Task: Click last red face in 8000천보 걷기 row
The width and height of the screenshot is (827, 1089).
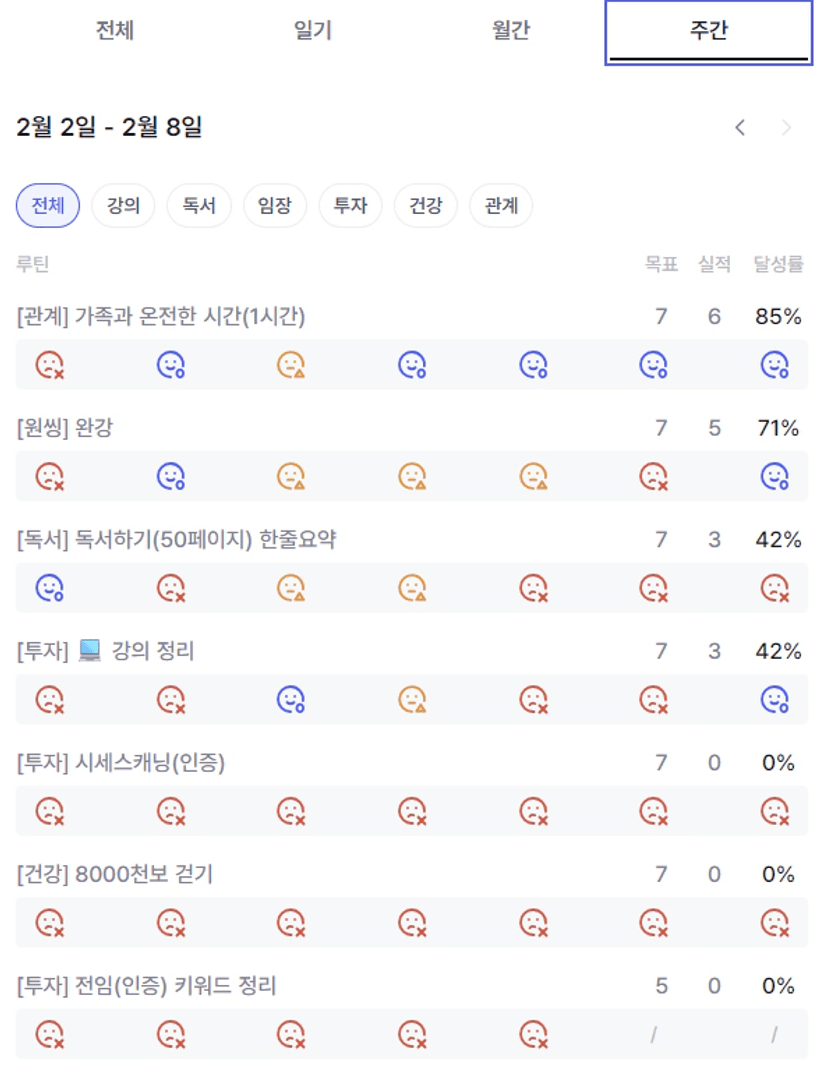Action: click(x=775, y=923)
